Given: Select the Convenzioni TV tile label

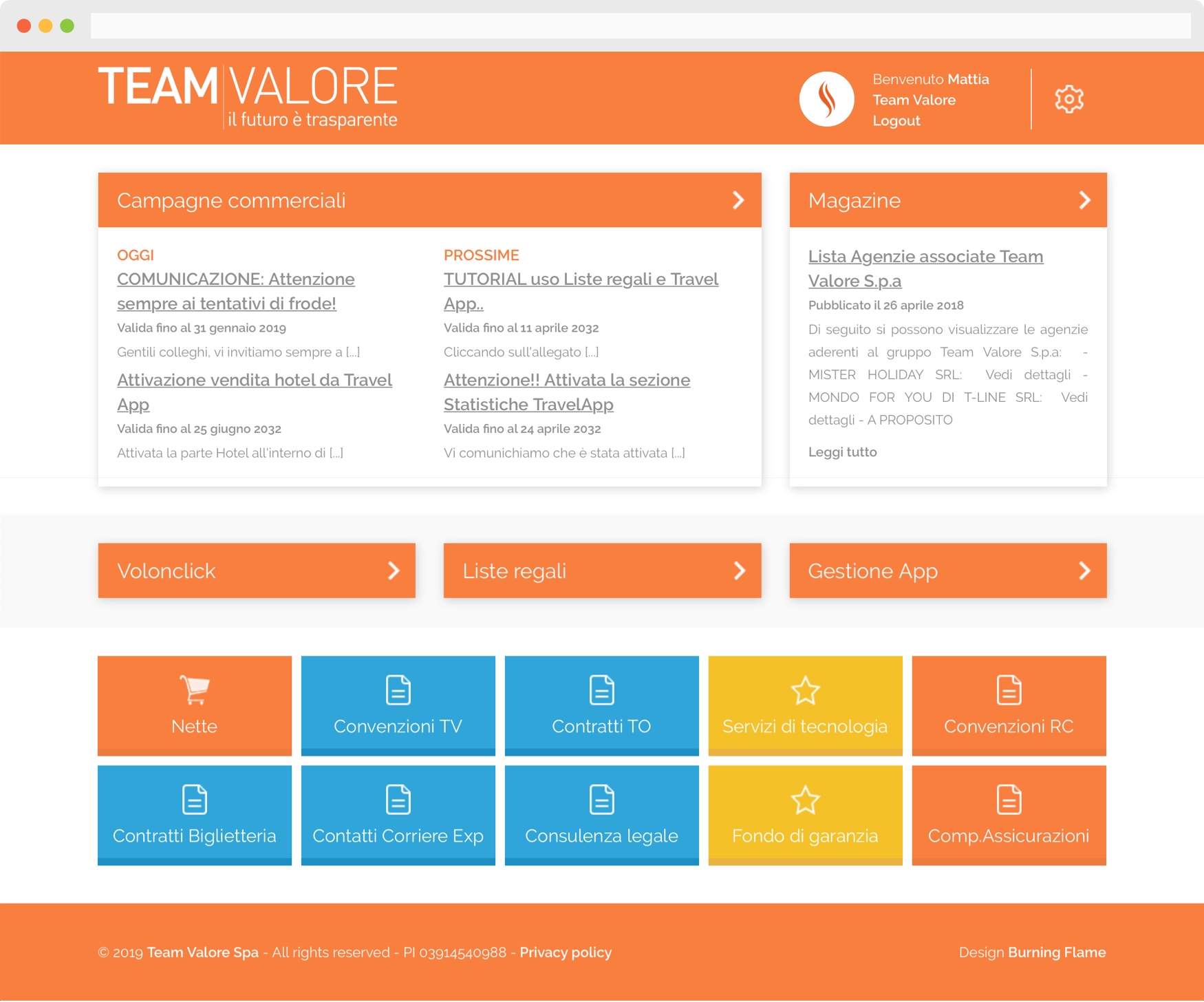Looking at the screenshot, I should pyautogui.click(x=398, y=726).
